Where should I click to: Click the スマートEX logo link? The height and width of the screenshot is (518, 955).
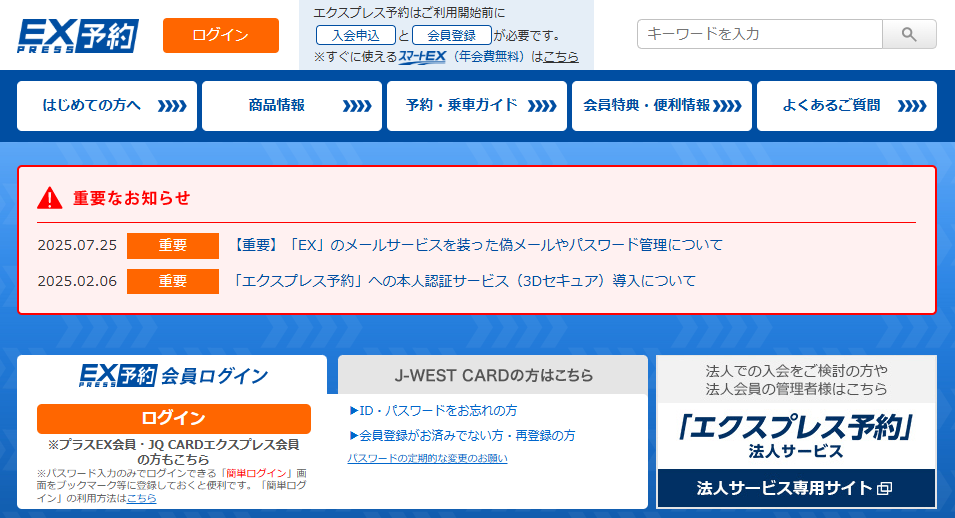pyautogui.click(x=421, y=57)
